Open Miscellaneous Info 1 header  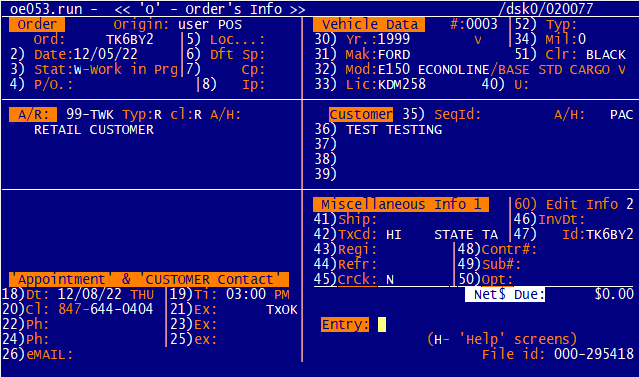(401, 204)
